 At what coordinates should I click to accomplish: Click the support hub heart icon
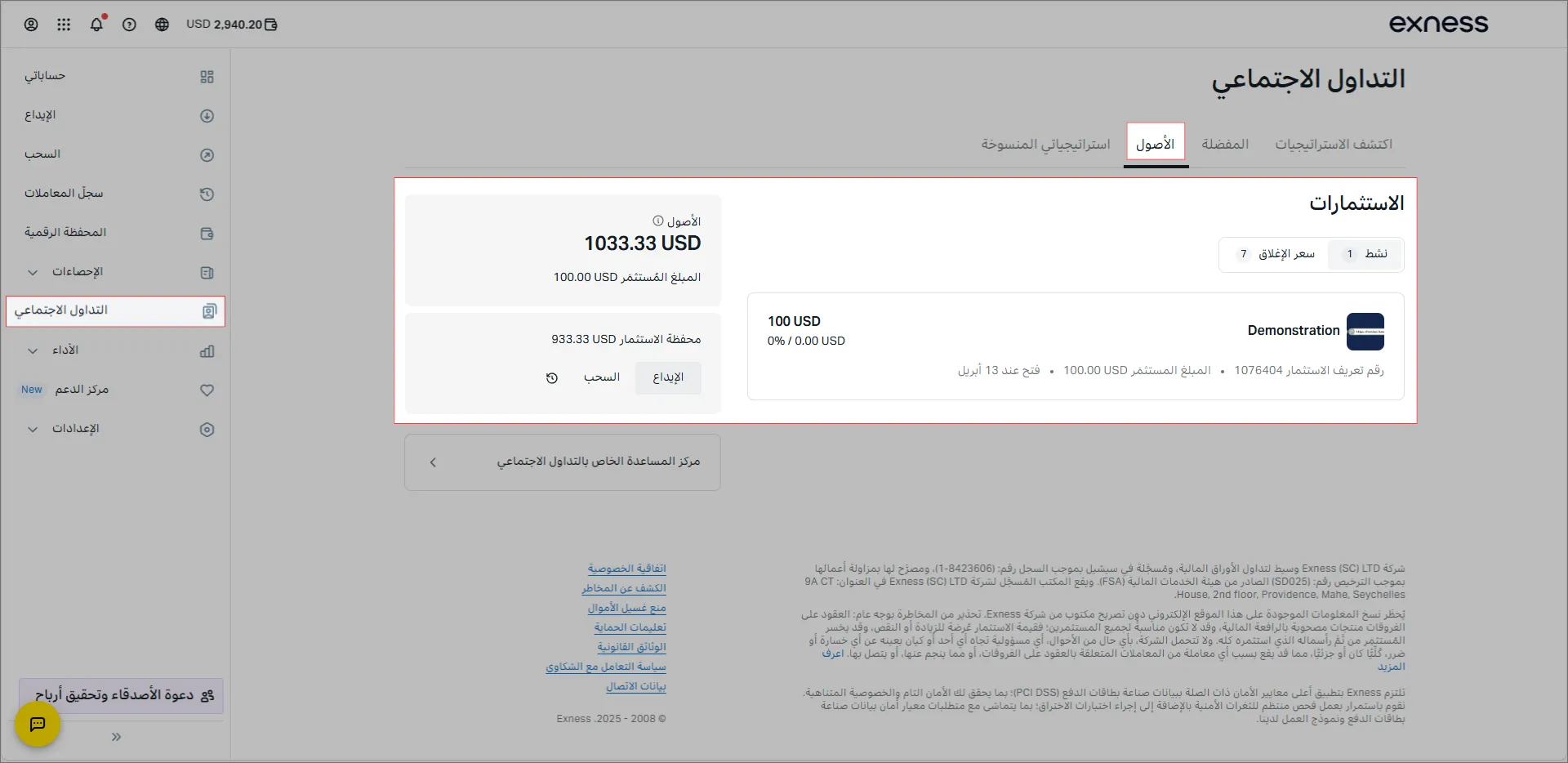point(207,390)
